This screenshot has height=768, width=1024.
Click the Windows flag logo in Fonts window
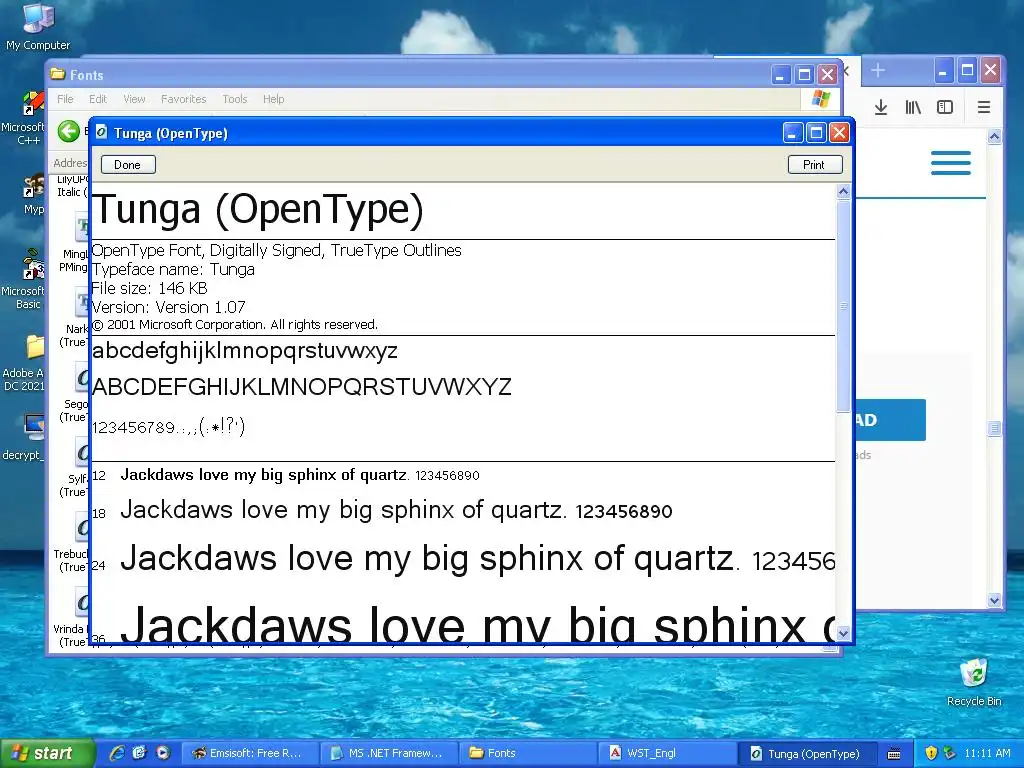point(821,99)
